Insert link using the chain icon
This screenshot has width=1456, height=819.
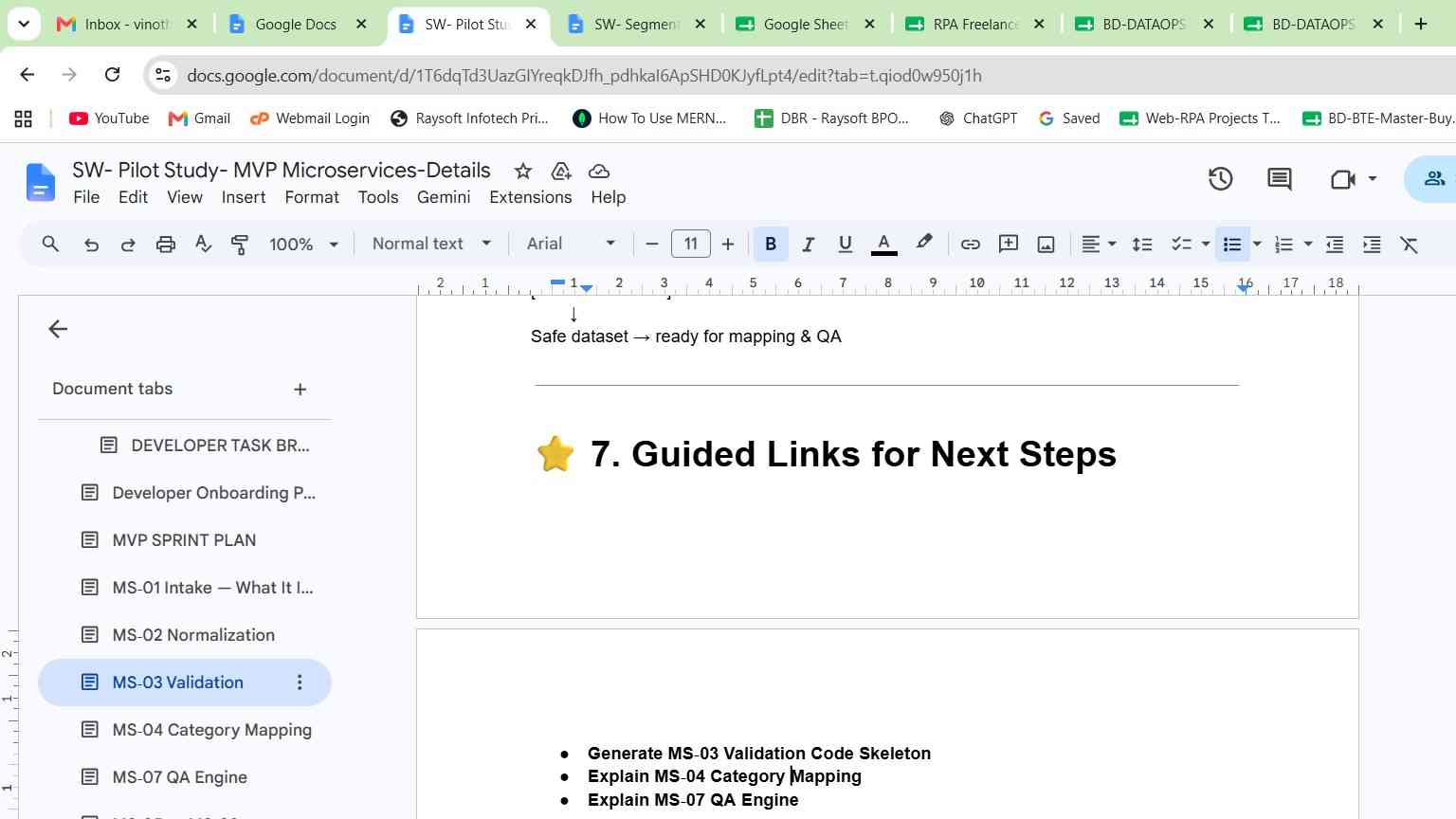pos(970,245)
